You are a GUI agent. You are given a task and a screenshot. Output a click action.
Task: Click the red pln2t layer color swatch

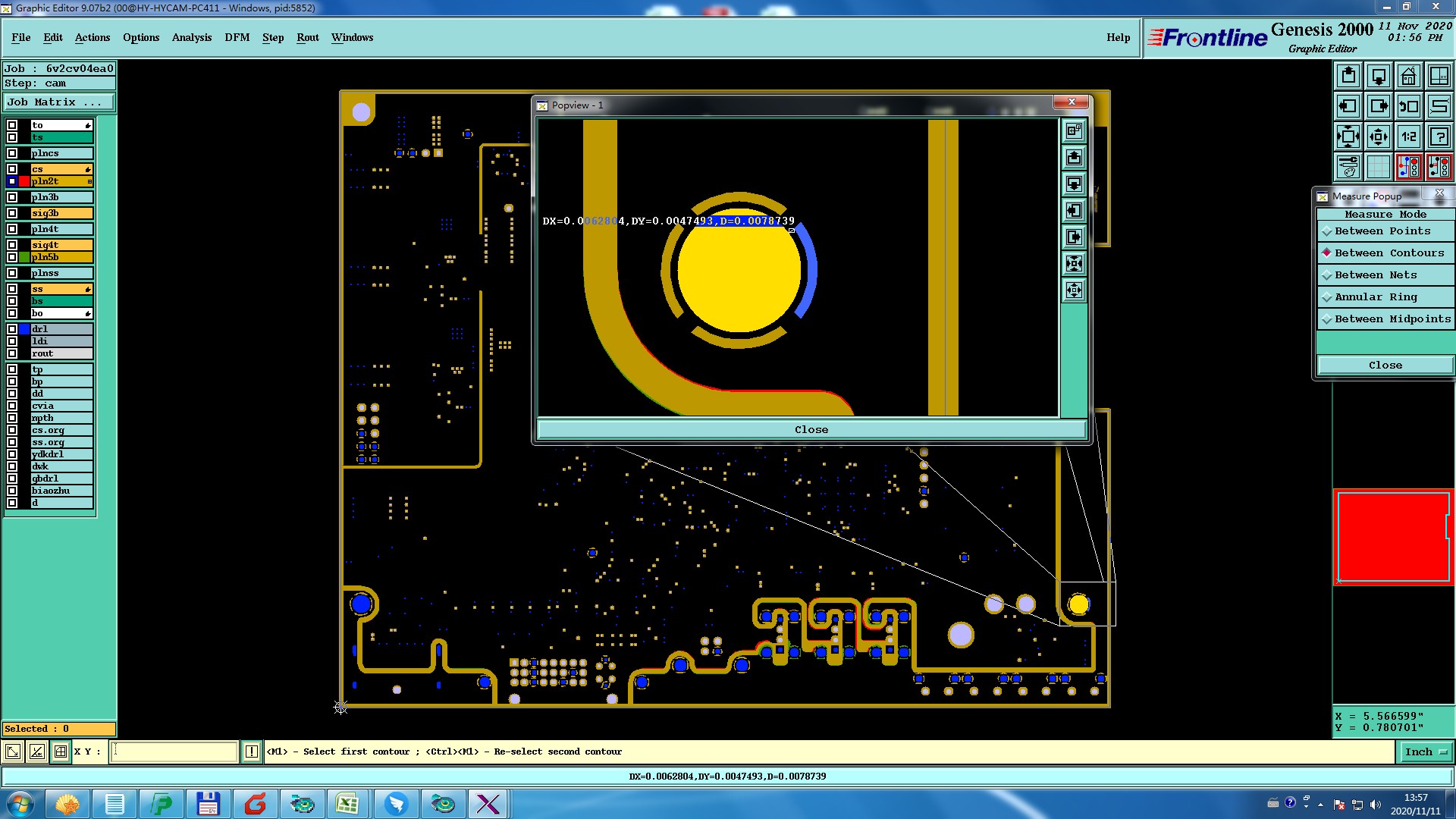point(24,181)
